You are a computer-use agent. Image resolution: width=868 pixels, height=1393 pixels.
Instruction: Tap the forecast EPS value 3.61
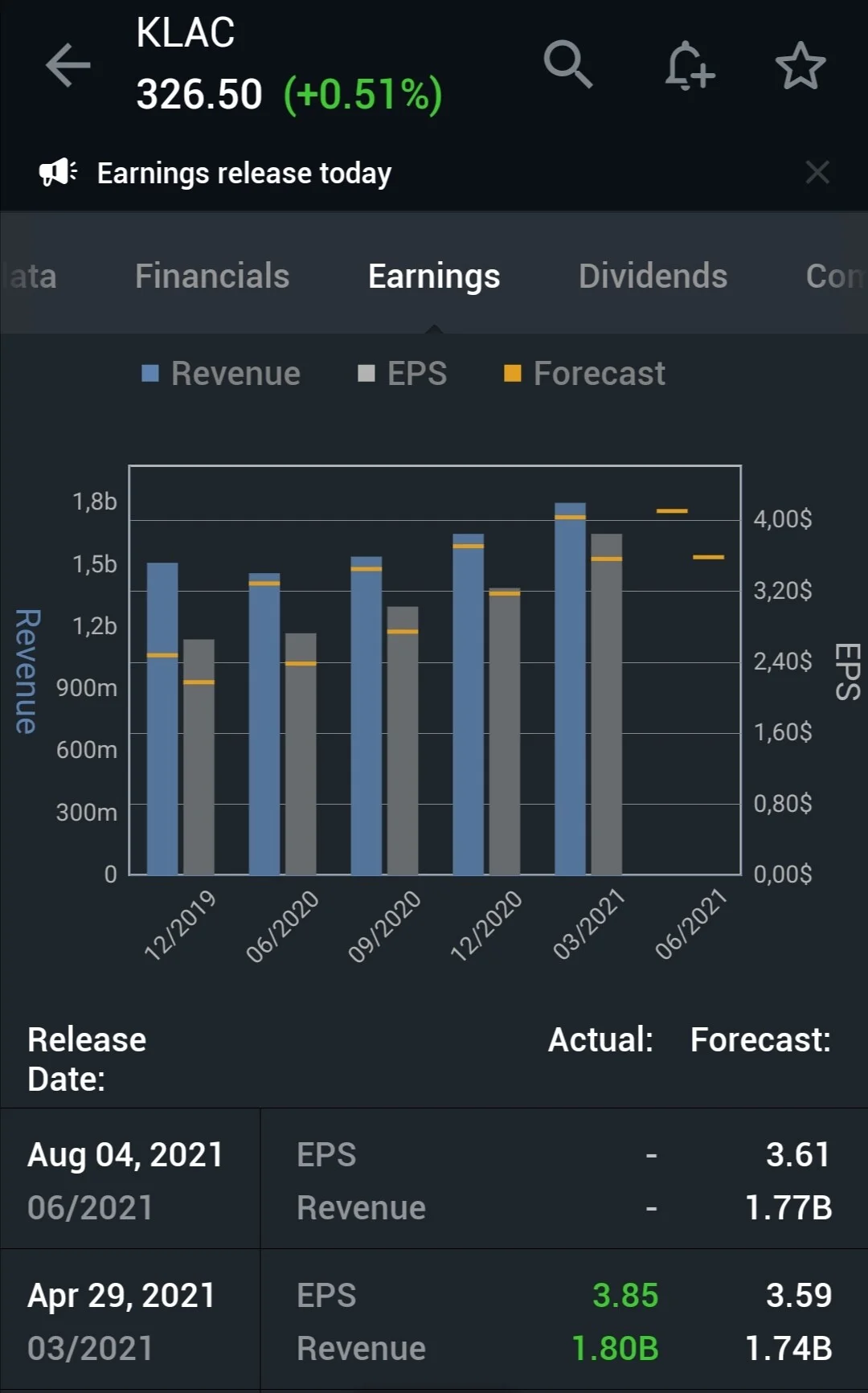click(798, 1155)
